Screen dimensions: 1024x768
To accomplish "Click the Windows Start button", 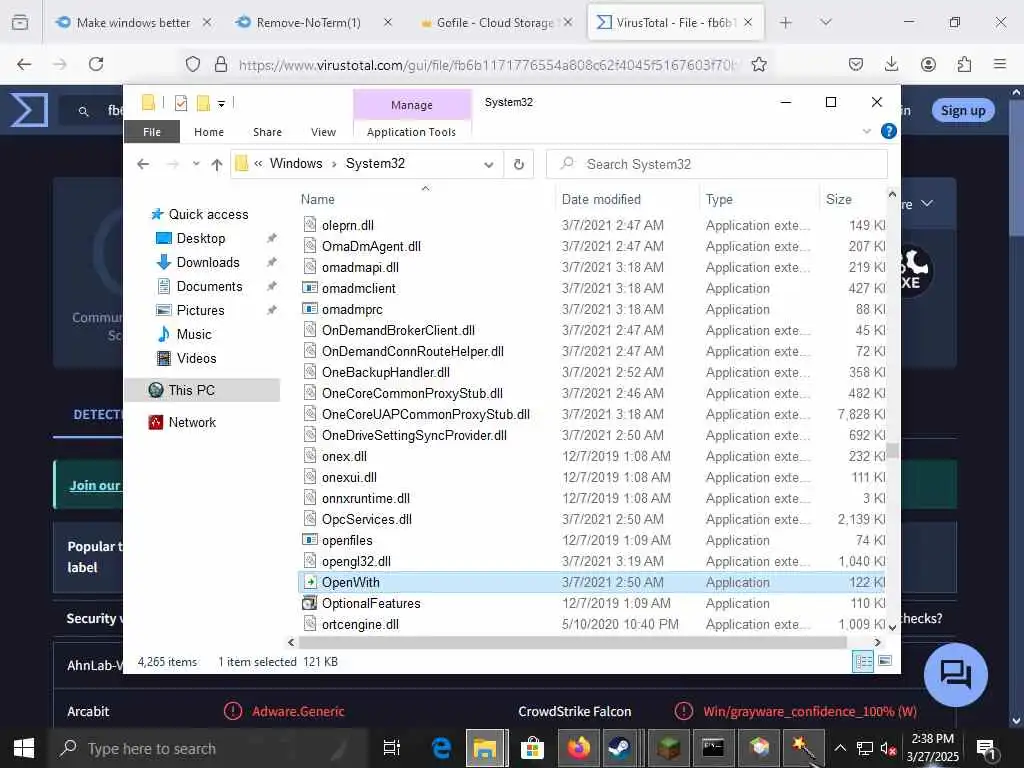I will coord(24,748).
